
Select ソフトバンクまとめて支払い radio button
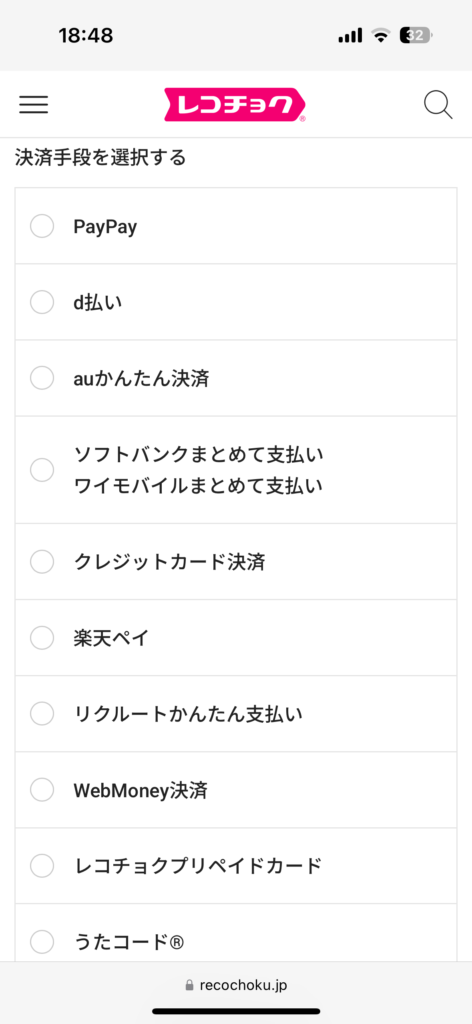[42, 470]
